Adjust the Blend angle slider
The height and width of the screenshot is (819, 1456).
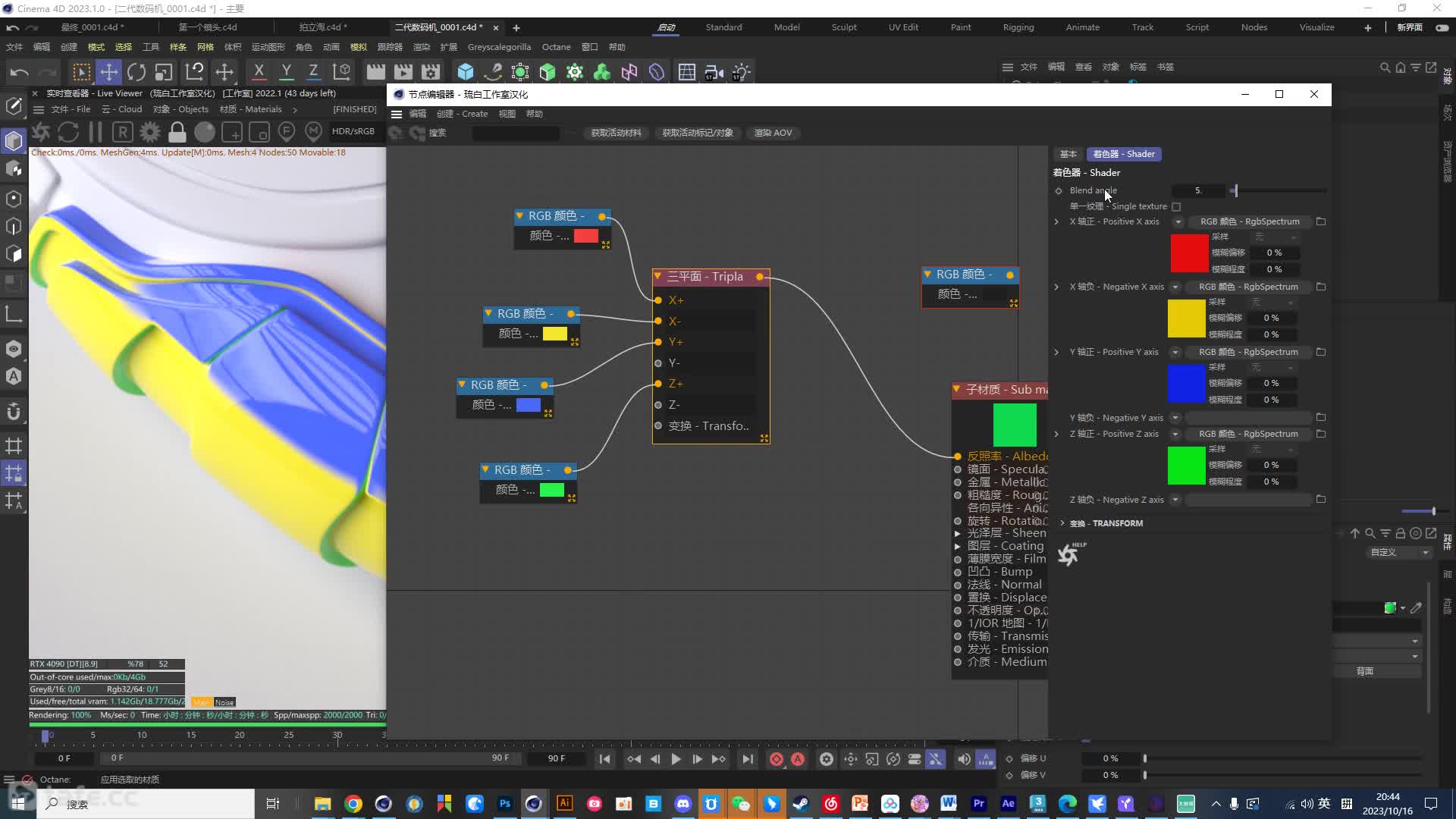click(1280, 190)
